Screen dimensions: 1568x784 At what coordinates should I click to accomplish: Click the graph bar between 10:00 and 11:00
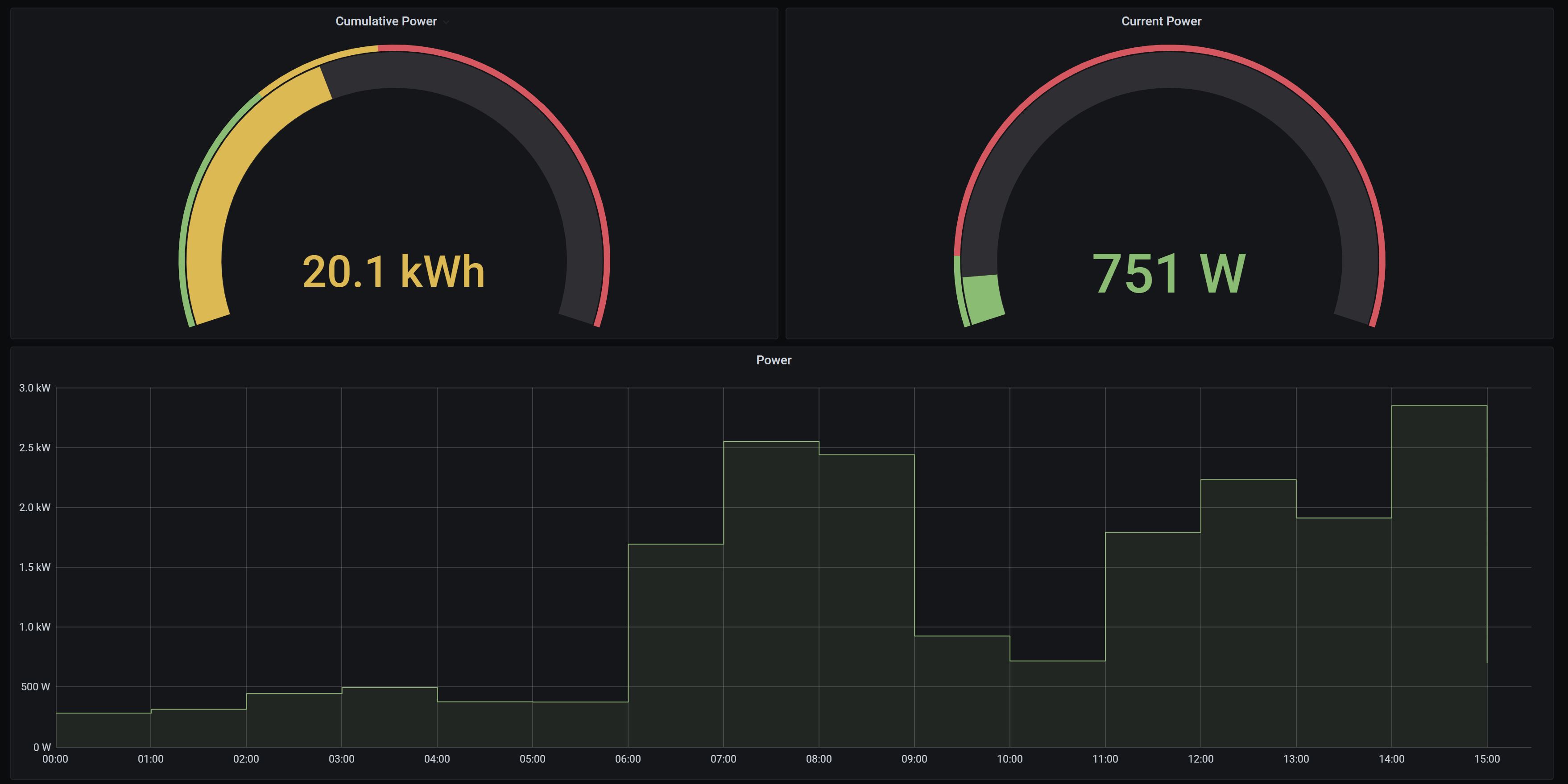[1057, 704]
